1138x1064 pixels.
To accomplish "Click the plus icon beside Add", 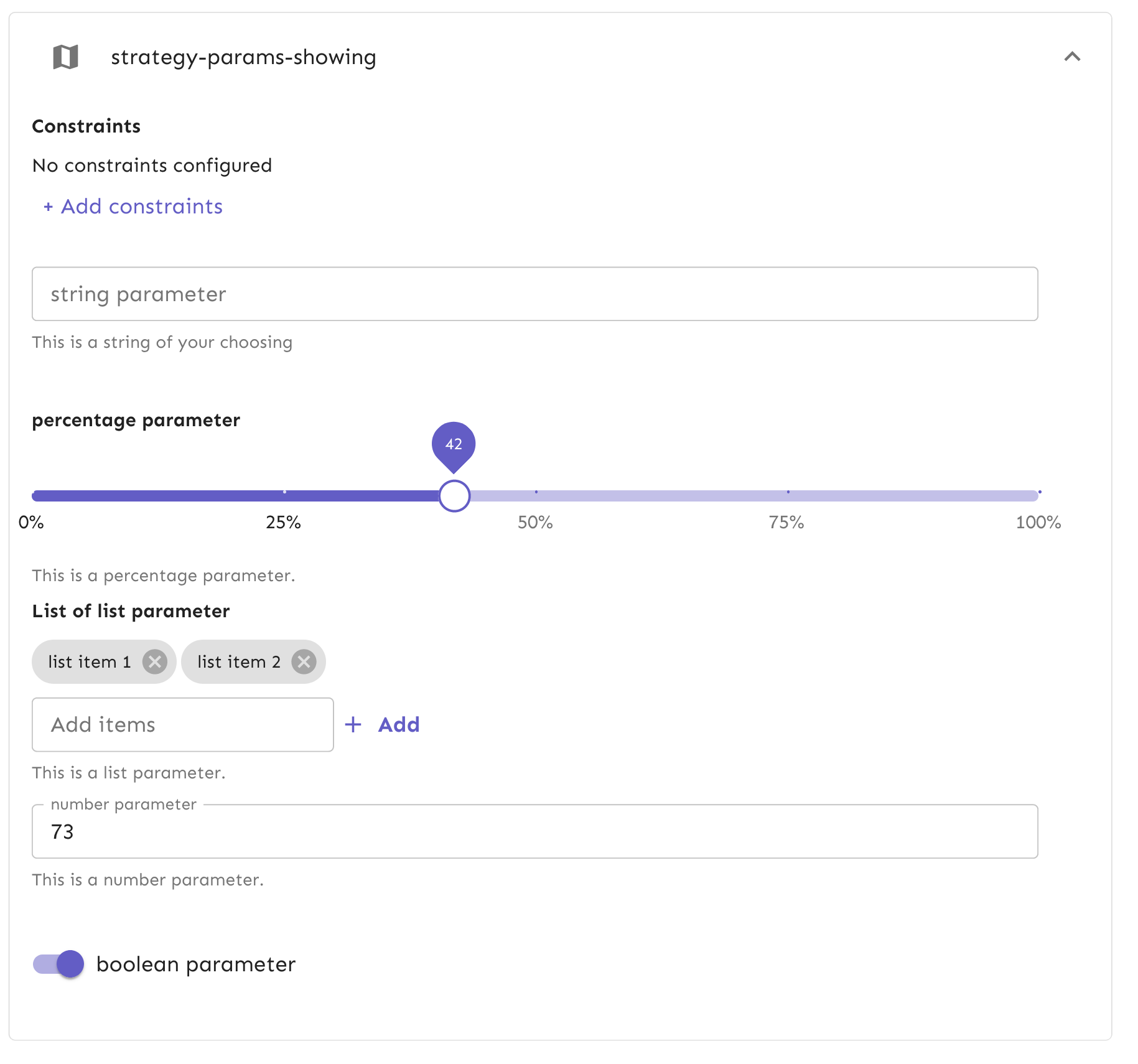I will (x=353, y=724).
